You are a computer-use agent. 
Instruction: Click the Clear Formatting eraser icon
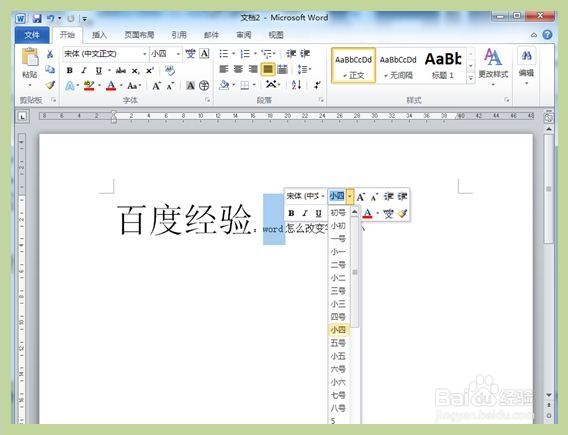(x=170, y=70)
